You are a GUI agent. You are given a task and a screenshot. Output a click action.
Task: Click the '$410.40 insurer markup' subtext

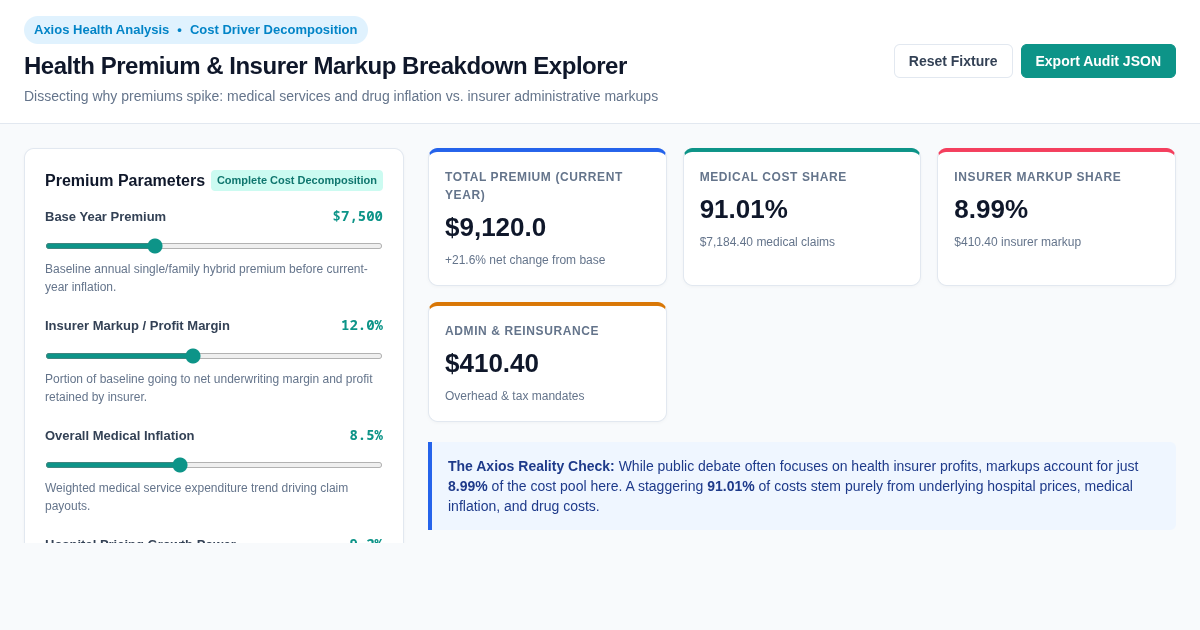coord(1017,242)
